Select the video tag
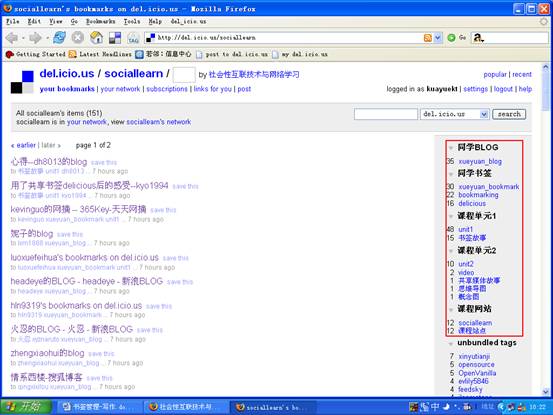The image size is (553, 415). pyautogui.click(x=466, y=273)
